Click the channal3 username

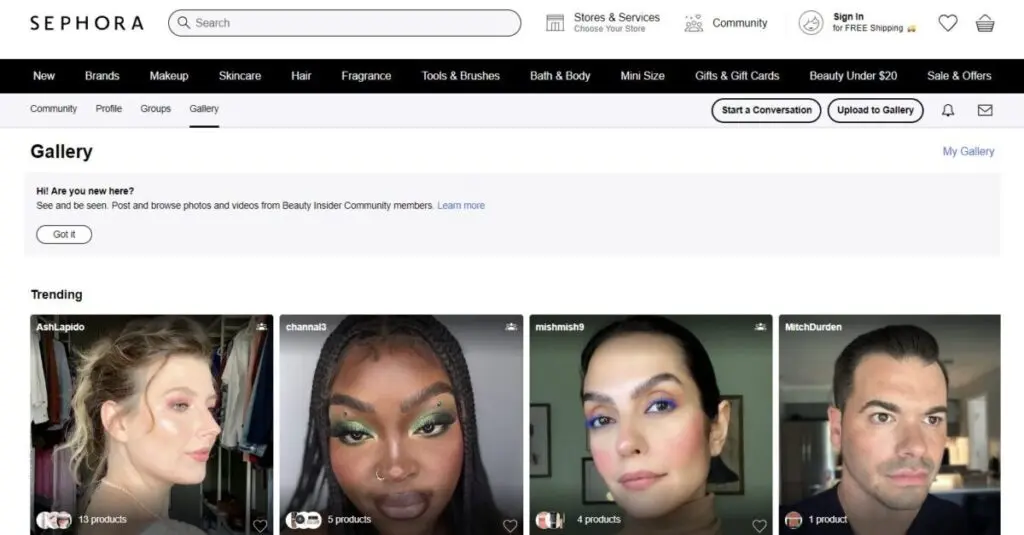306,327
